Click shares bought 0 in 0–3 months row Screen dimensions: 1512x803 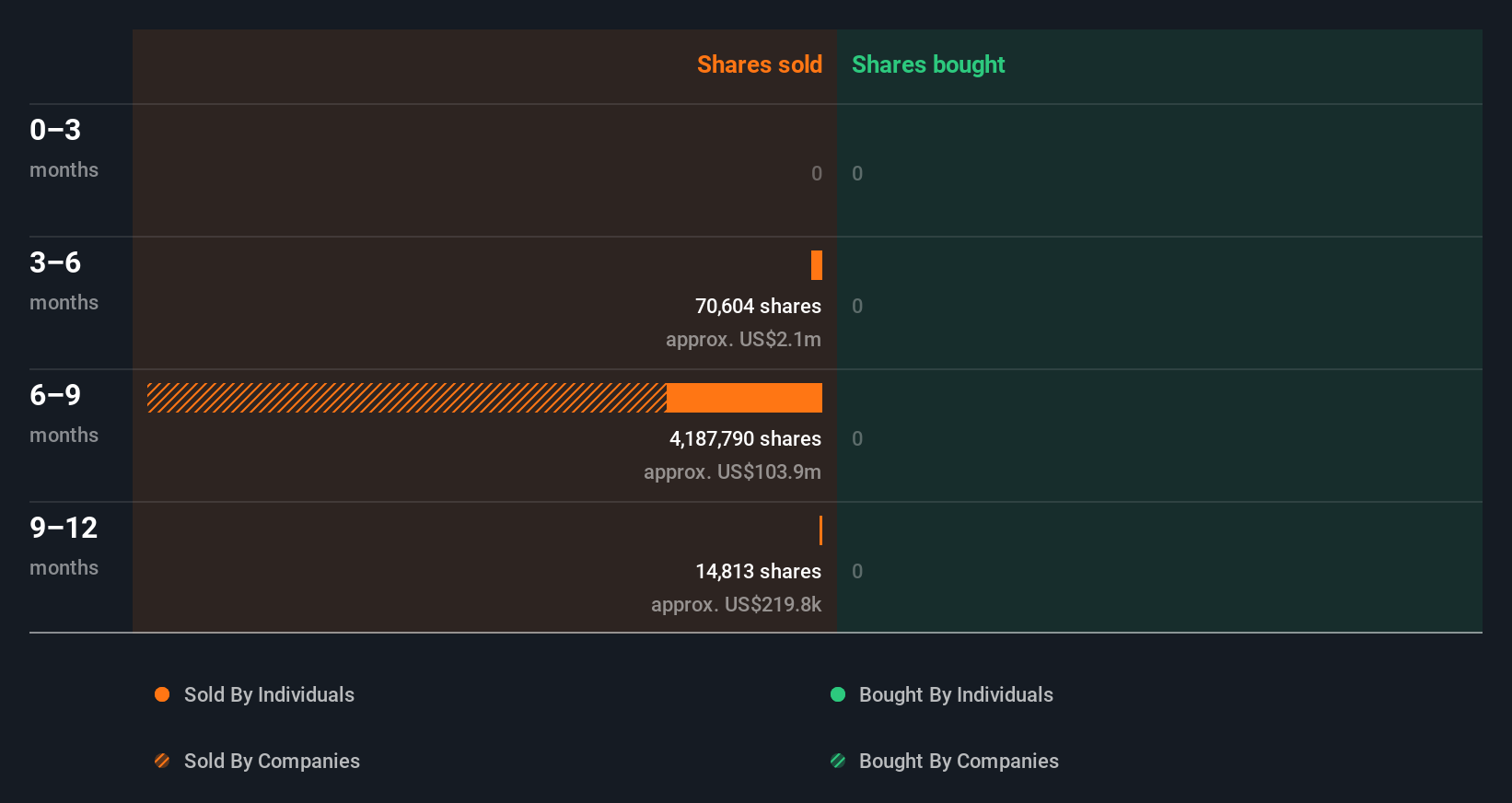click(x=857, y=173)
